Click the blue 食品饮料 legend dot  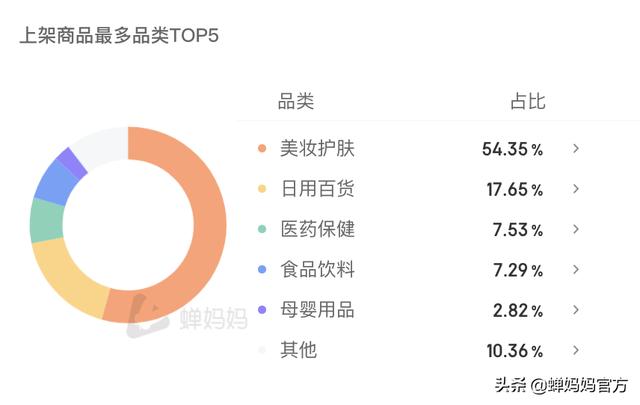click(x=262, y=269)
